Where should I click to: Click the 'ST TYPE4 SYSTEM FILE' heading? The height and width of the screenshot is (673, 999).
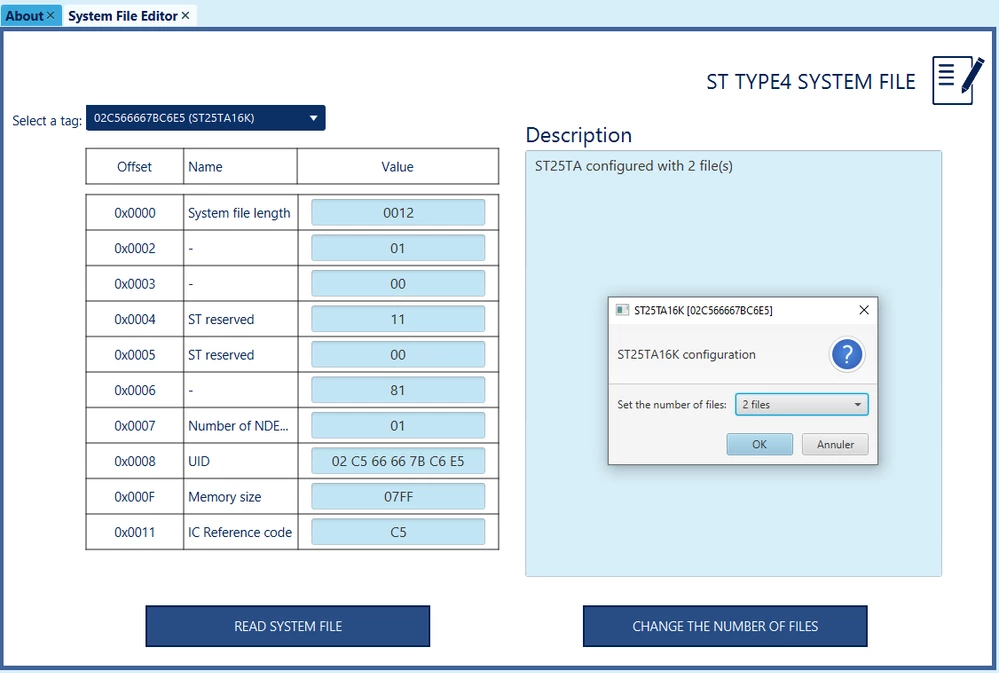810,82
